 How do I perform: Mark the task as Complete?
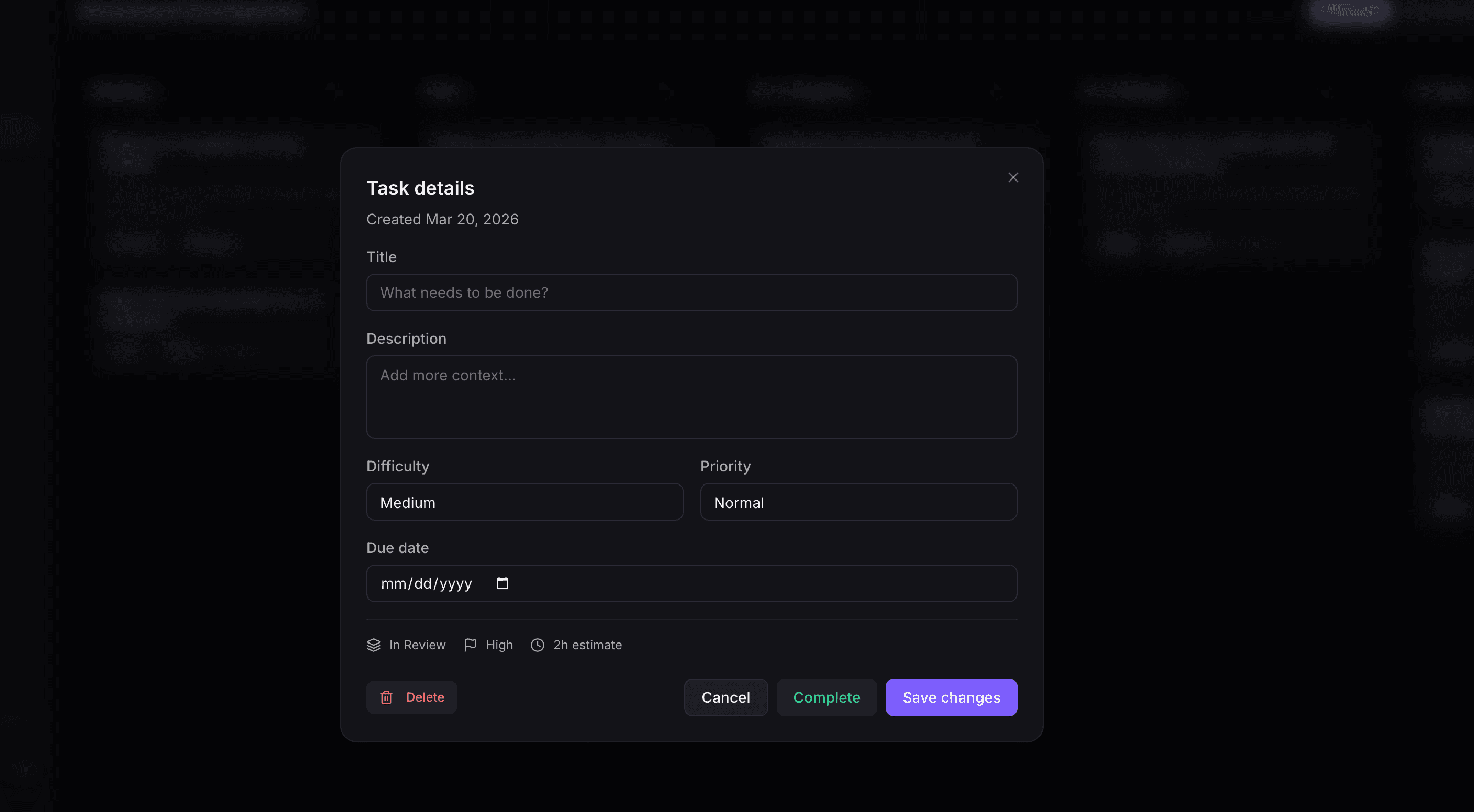pyautogui.click(x=827, y=697)
